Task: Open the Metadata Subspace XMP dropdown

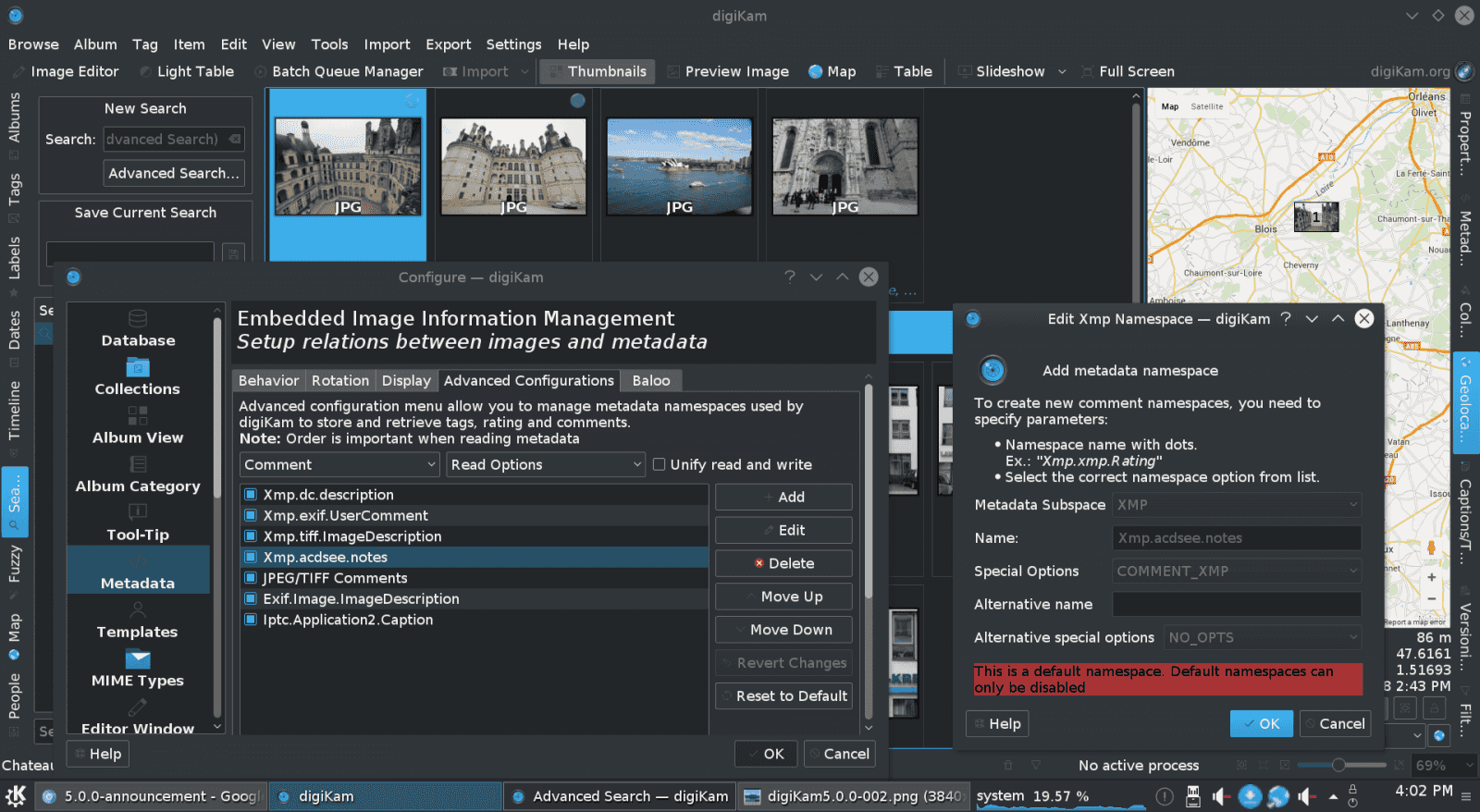Action: pyautogui.click(x=1237, y=505)
